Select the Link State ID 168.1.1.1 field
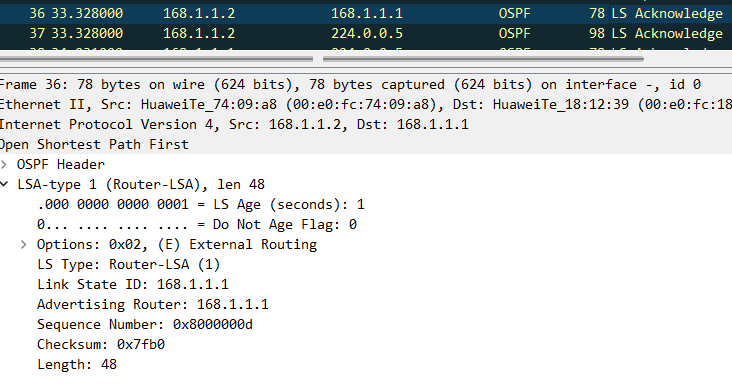 click(133, 284)
